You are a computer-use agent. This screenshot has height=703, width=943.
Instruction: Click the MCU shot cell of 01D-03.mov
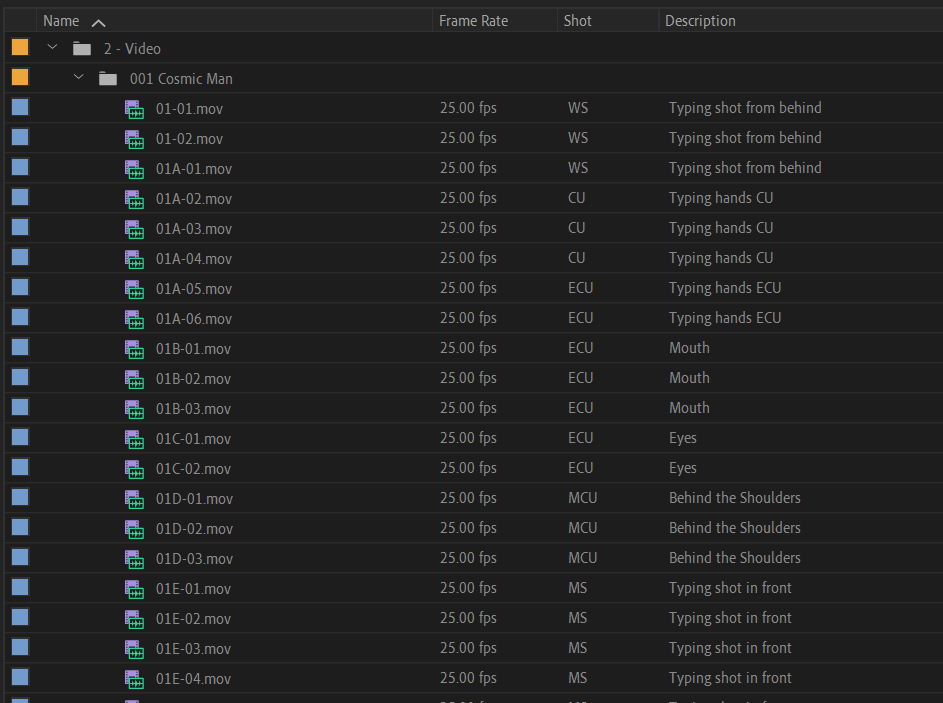(582, 558)
